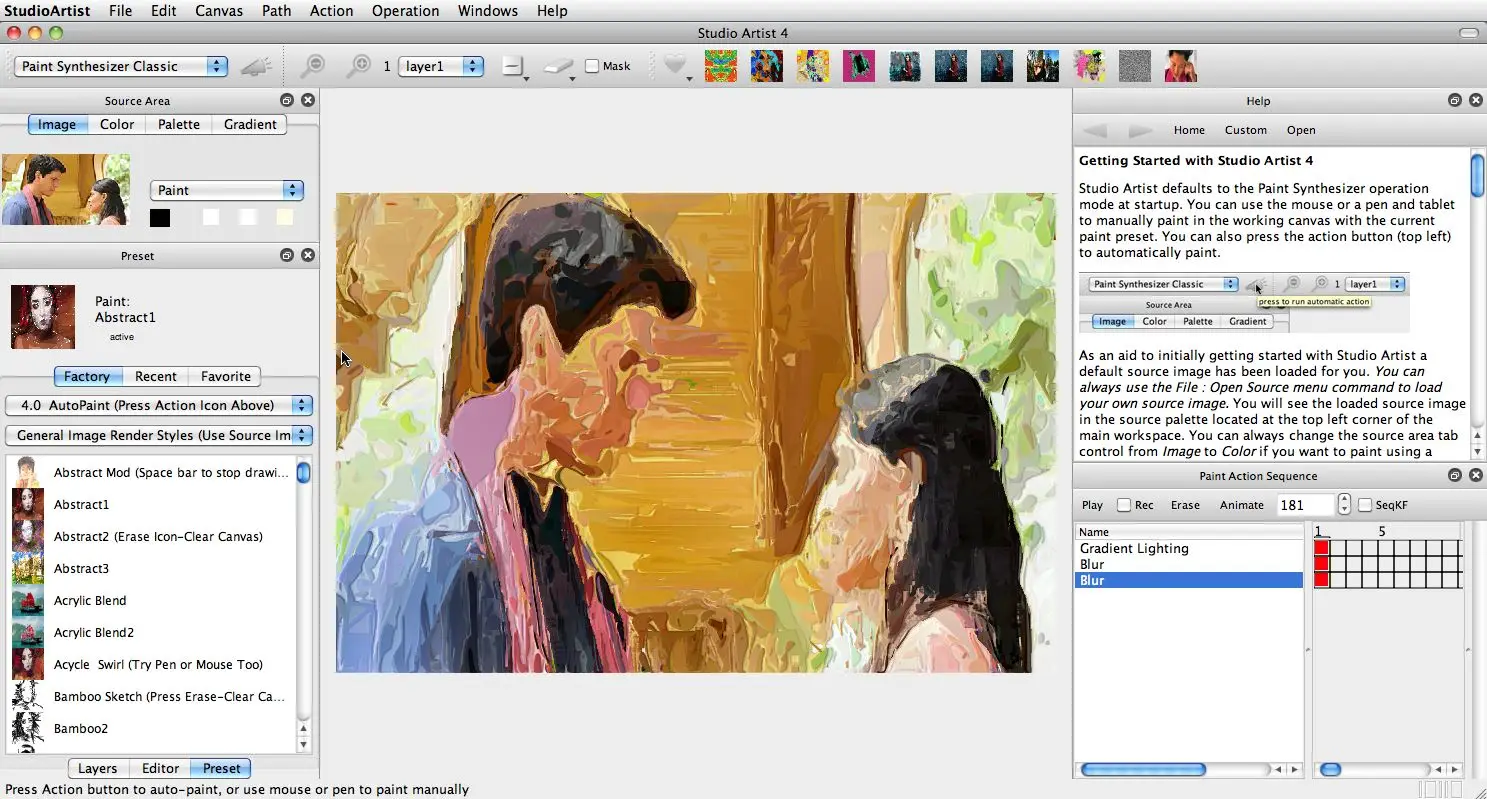Image resolution: width=1487 pixels, height=799 pixels.
Task: Toggle the Rec checkbox in Paint Action Sequence
Action: (x=1124, y=505)
